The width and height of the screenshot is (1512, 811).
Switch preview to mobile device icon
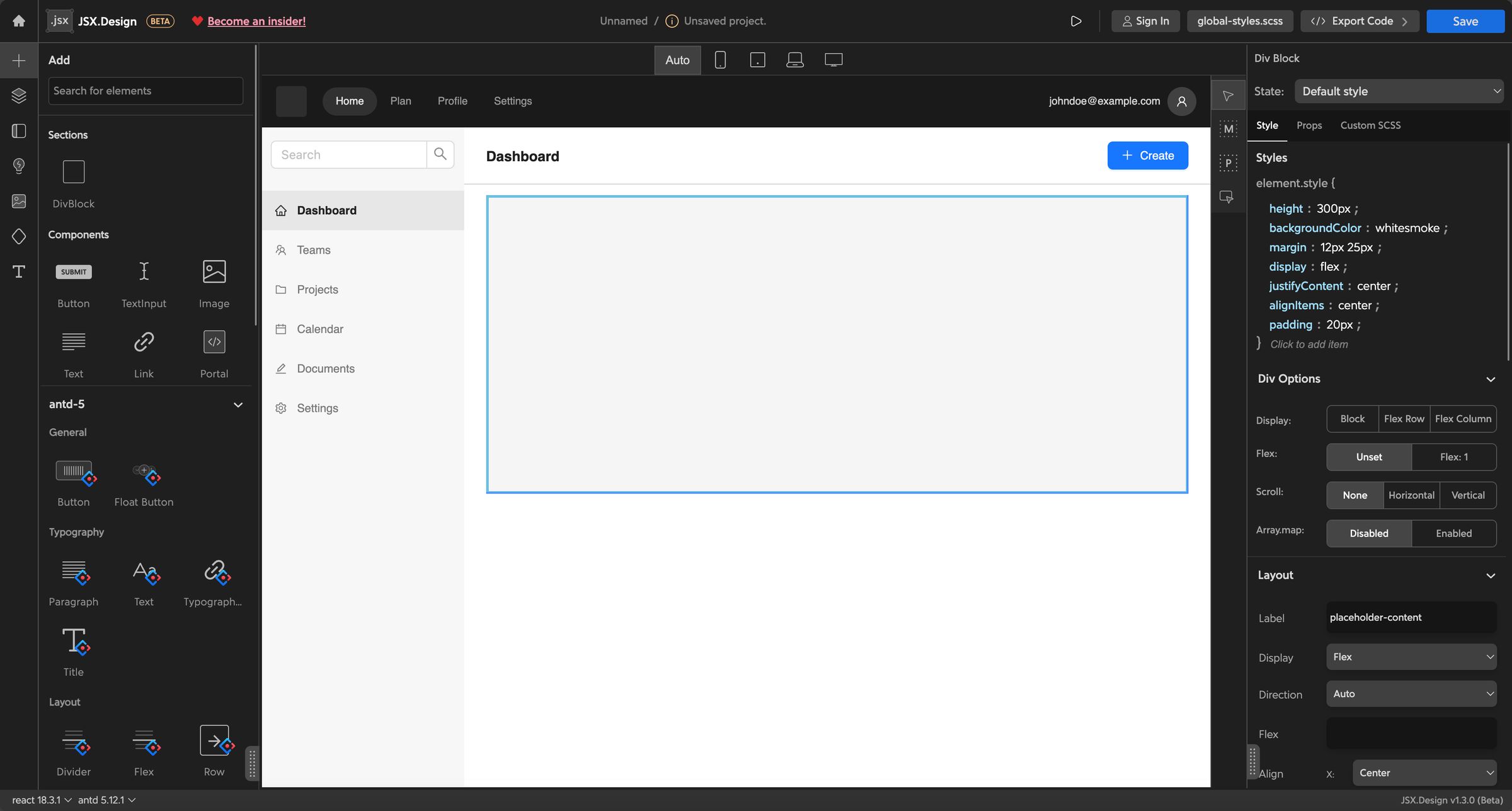click(719, 59)
